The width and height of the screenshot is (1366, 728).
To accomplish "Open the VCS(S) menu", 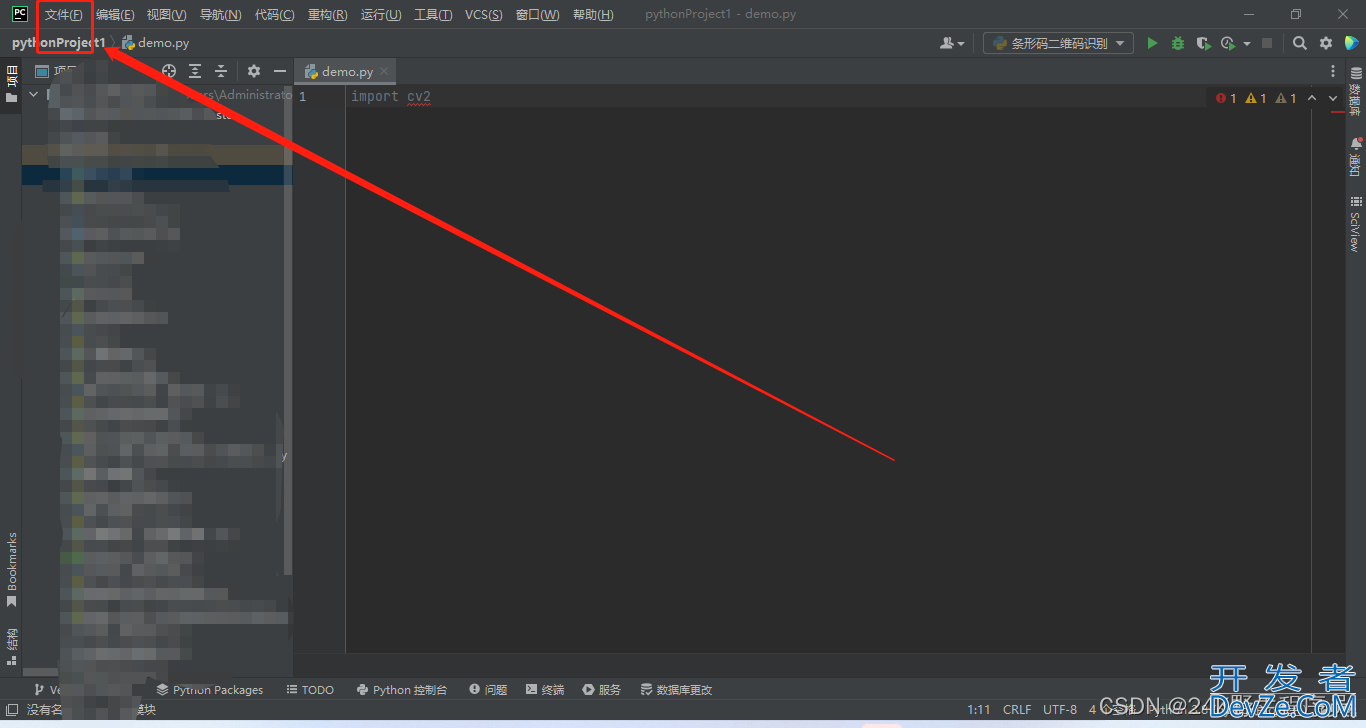I will pyautogui.click(x=484, y=15).
